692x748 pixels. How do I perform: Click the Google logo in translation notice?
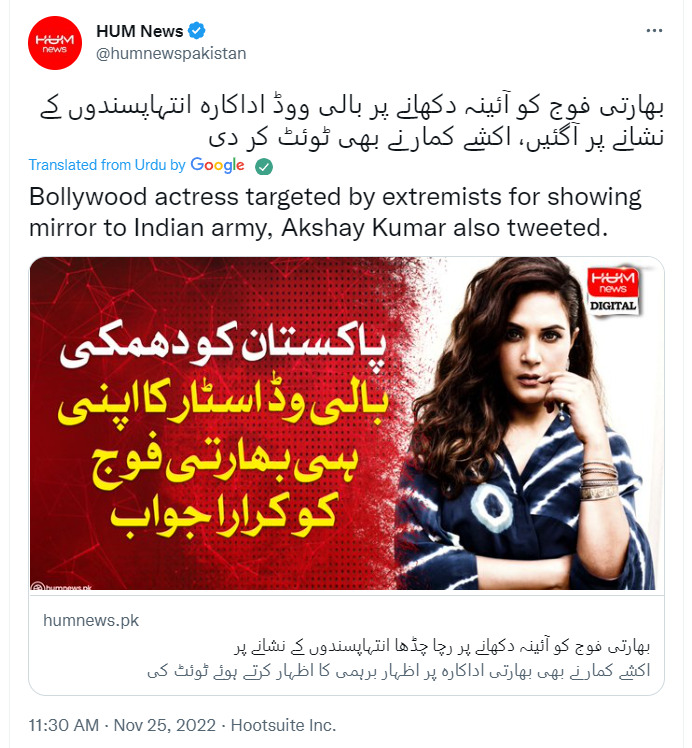point(217,165)
